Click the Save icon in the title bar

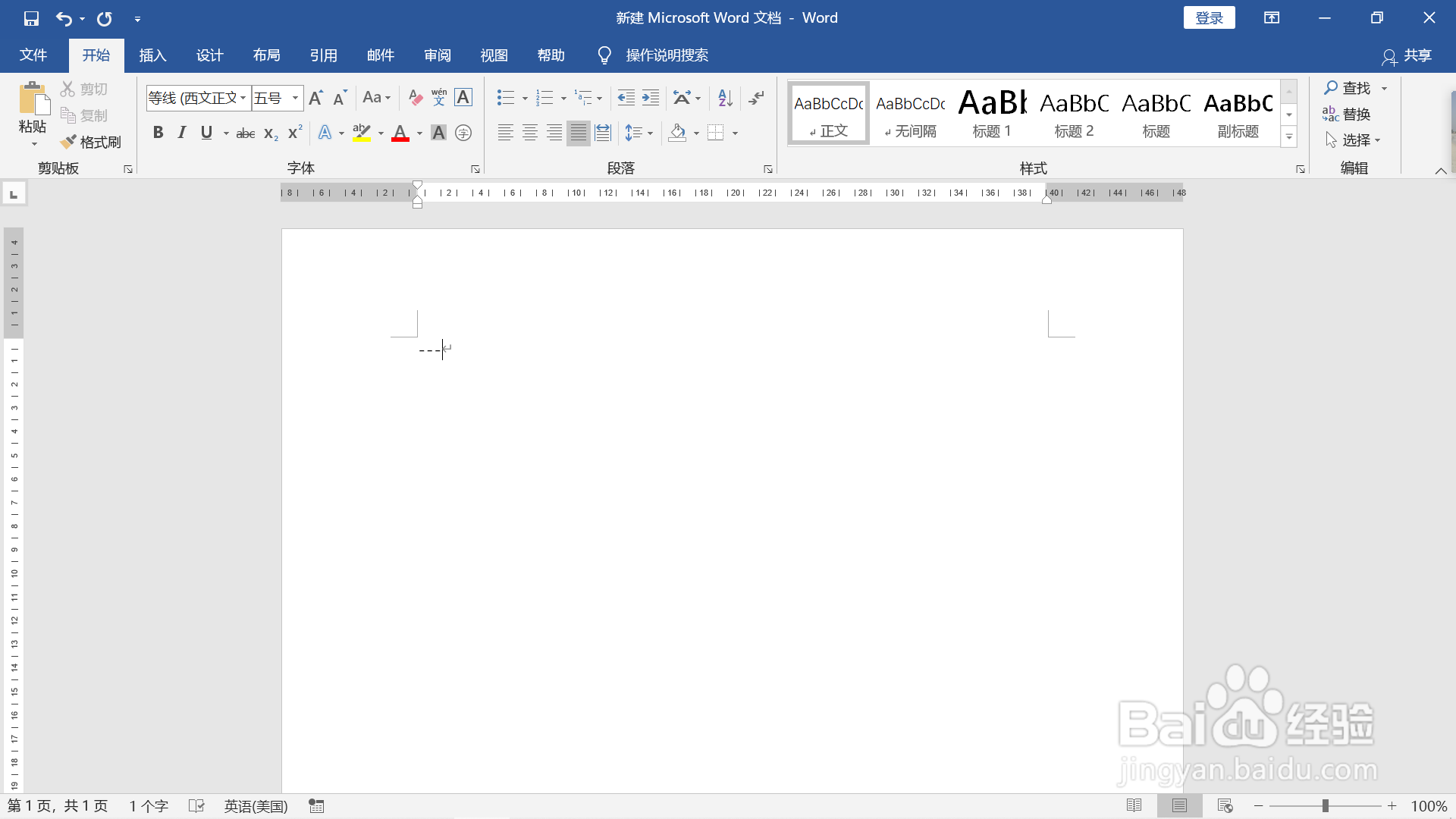(x=31, y=18)
